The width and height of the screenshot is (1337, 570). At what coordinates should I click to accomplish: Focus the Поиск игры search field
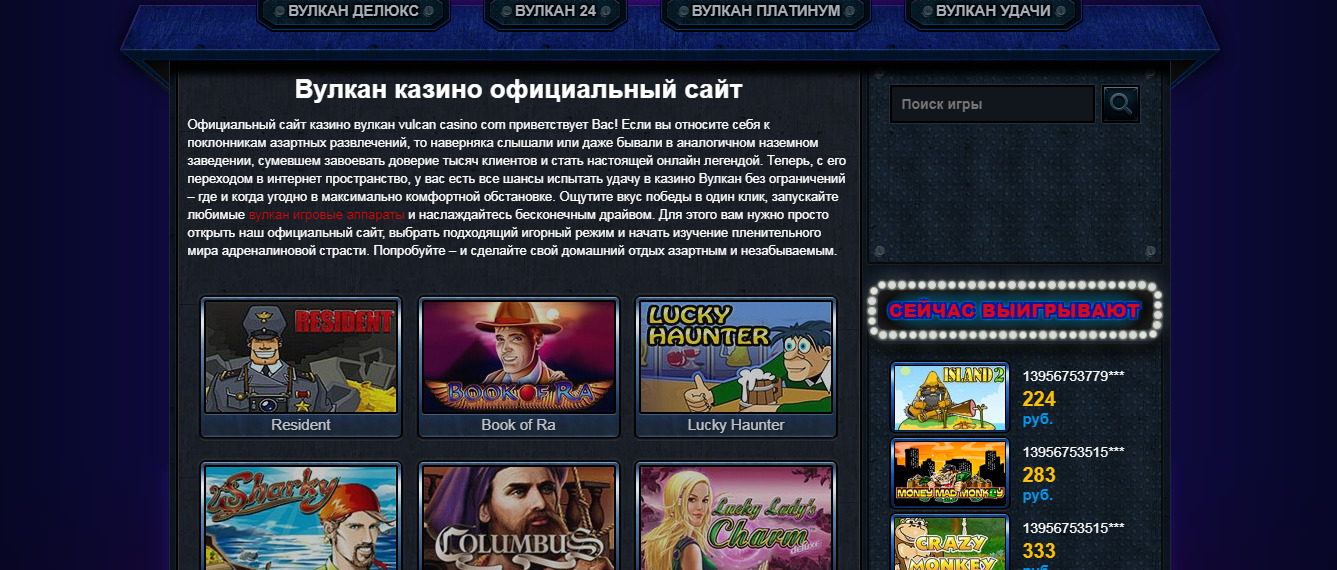[x=992, y=104]
